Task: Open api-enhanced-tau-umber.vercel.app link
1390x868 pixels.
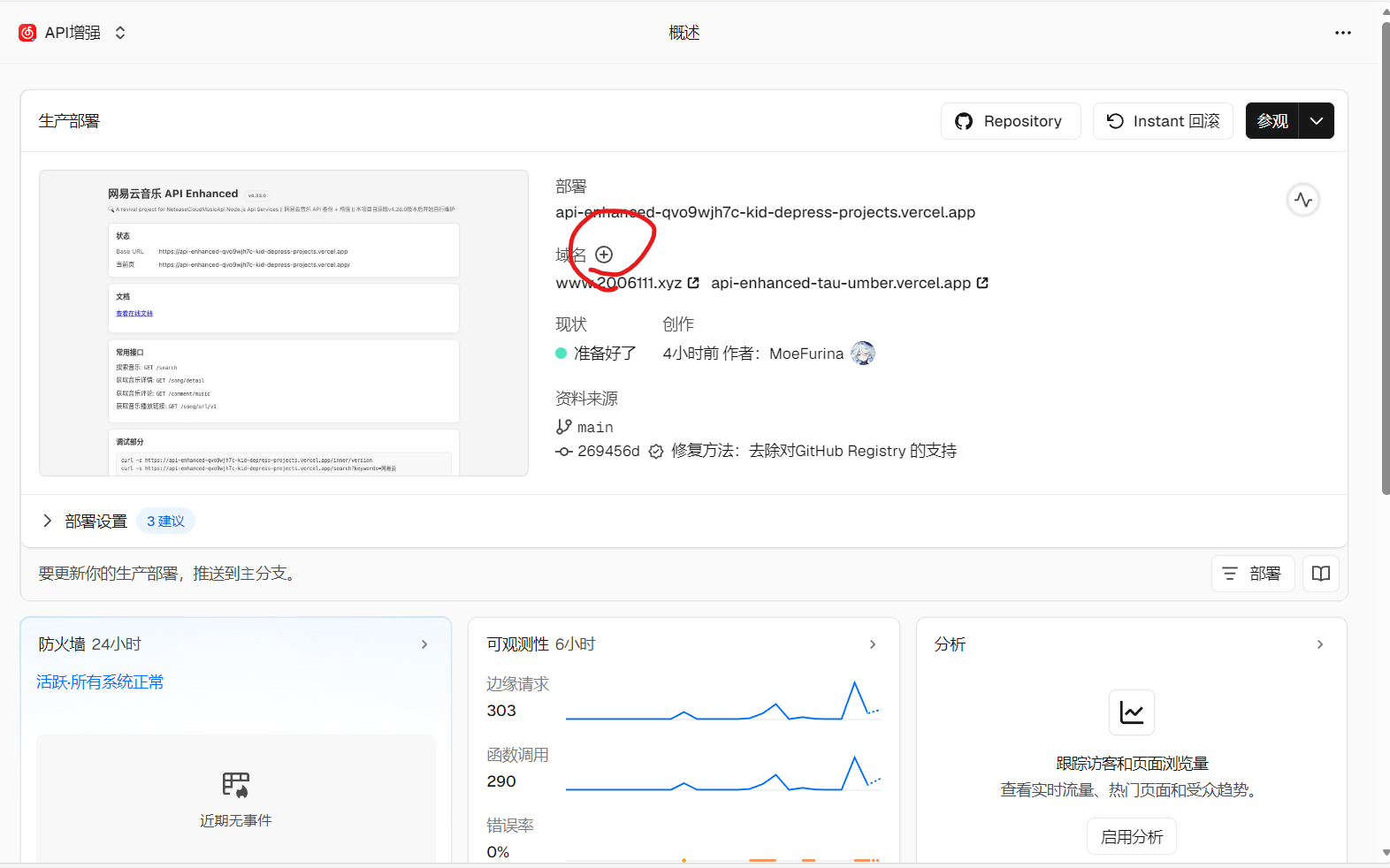Action: click(841, 283)
